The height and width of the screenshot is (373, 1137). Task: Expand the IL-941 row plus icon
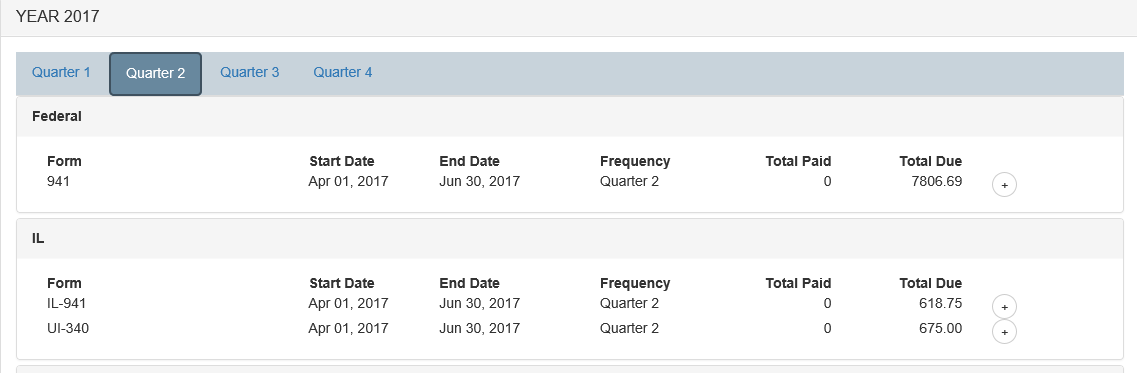pos(1004,307)
